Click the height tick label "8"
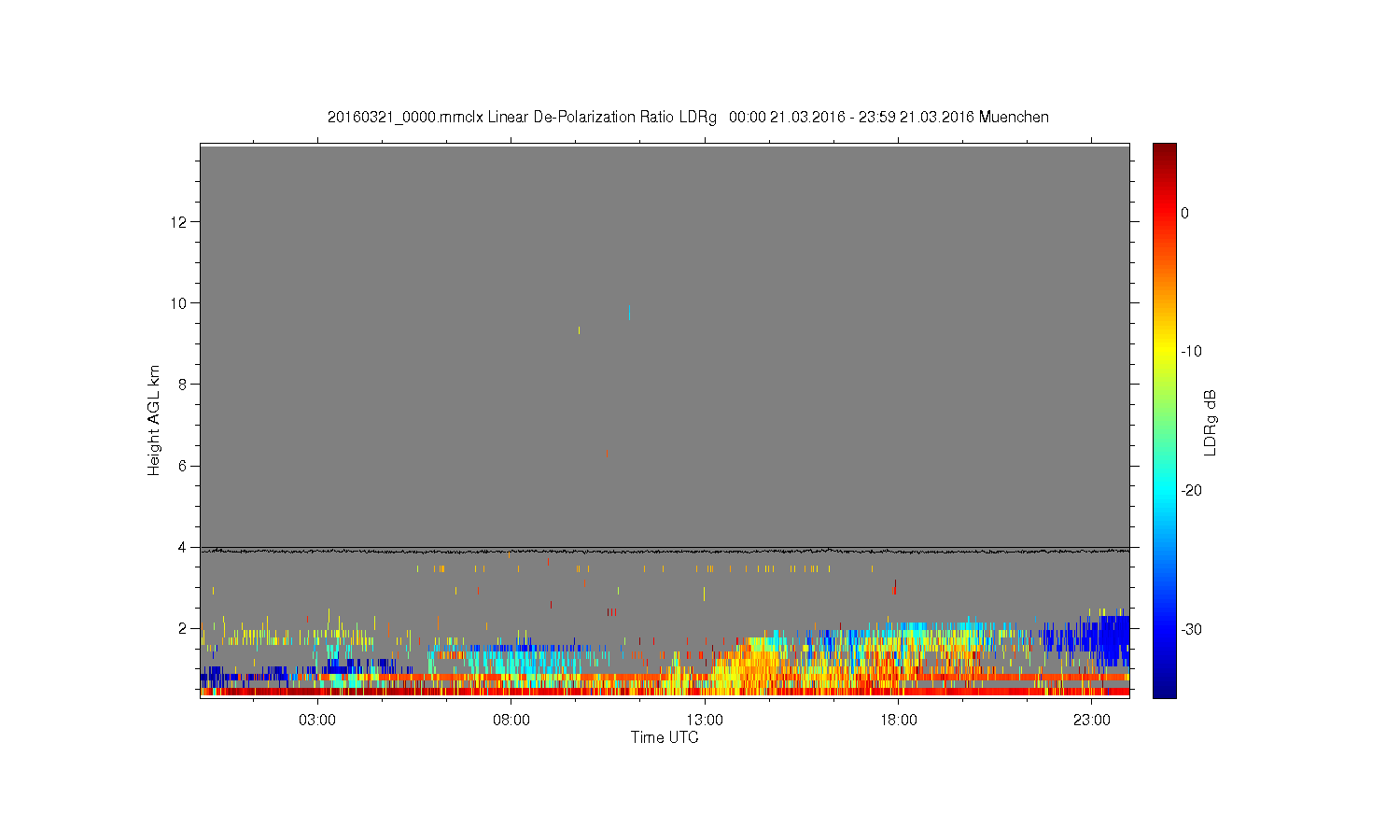1400x840 pixels. click(x=184, y=384)
